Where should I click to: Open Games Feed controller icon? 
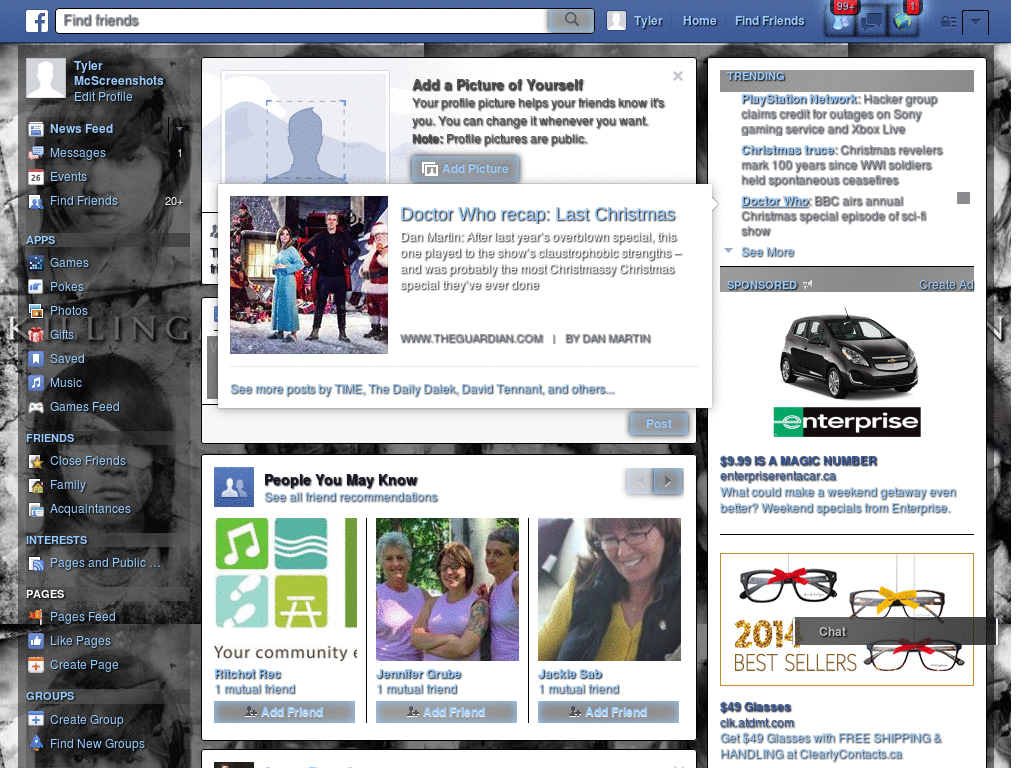click(36, 407)
